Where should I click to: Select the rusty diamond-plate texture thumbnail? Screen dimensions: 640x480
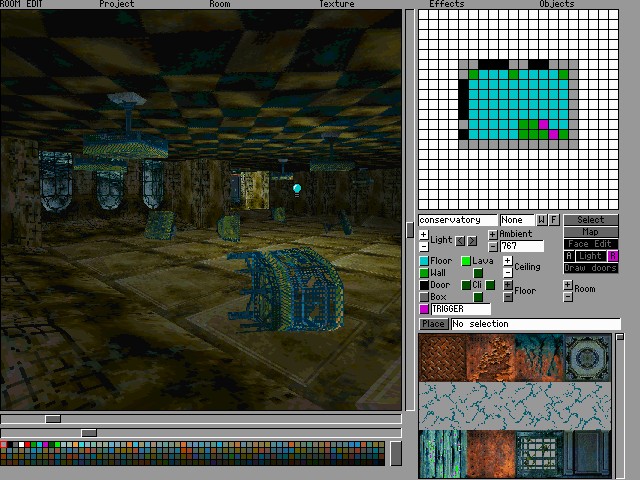click(442, 358)
